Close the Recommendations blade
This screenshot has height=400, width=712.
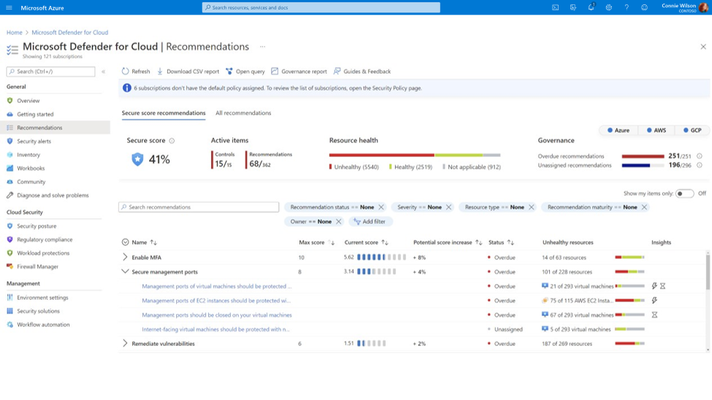pos(703,47)
